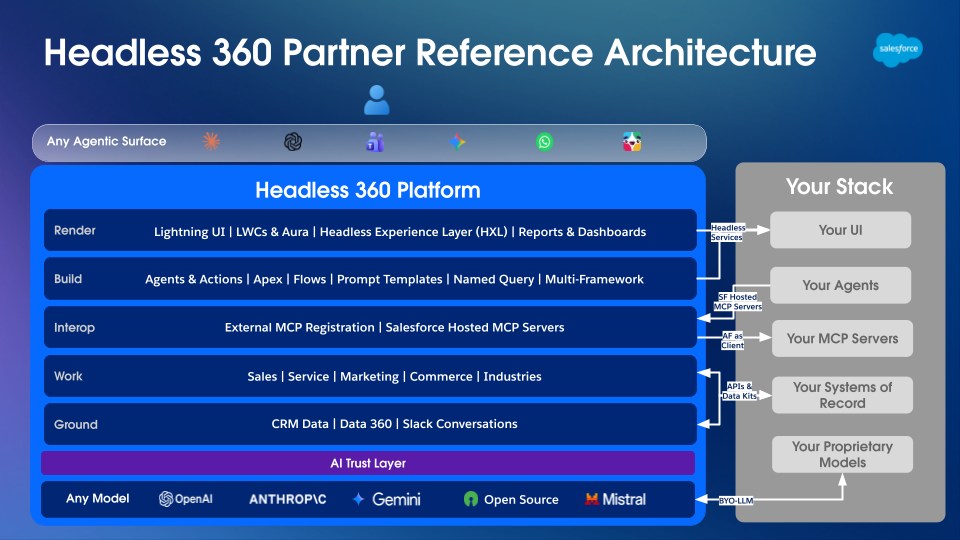Click the BYO-LLM connector label
Viewport: 960px width, 540px height.
coord(736,500)
